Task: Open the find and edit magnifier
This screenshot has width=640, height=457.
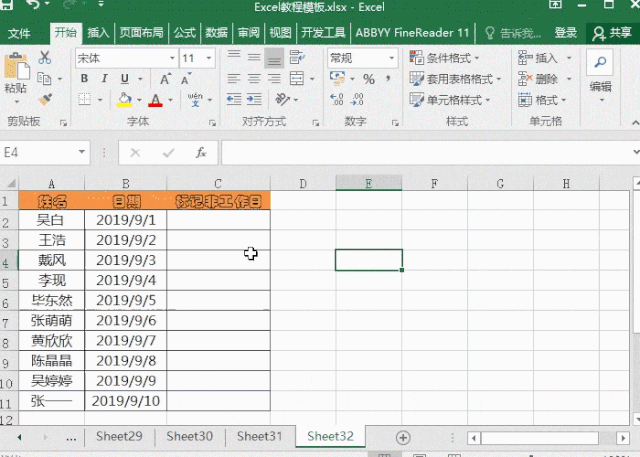Action: [600, 62]
